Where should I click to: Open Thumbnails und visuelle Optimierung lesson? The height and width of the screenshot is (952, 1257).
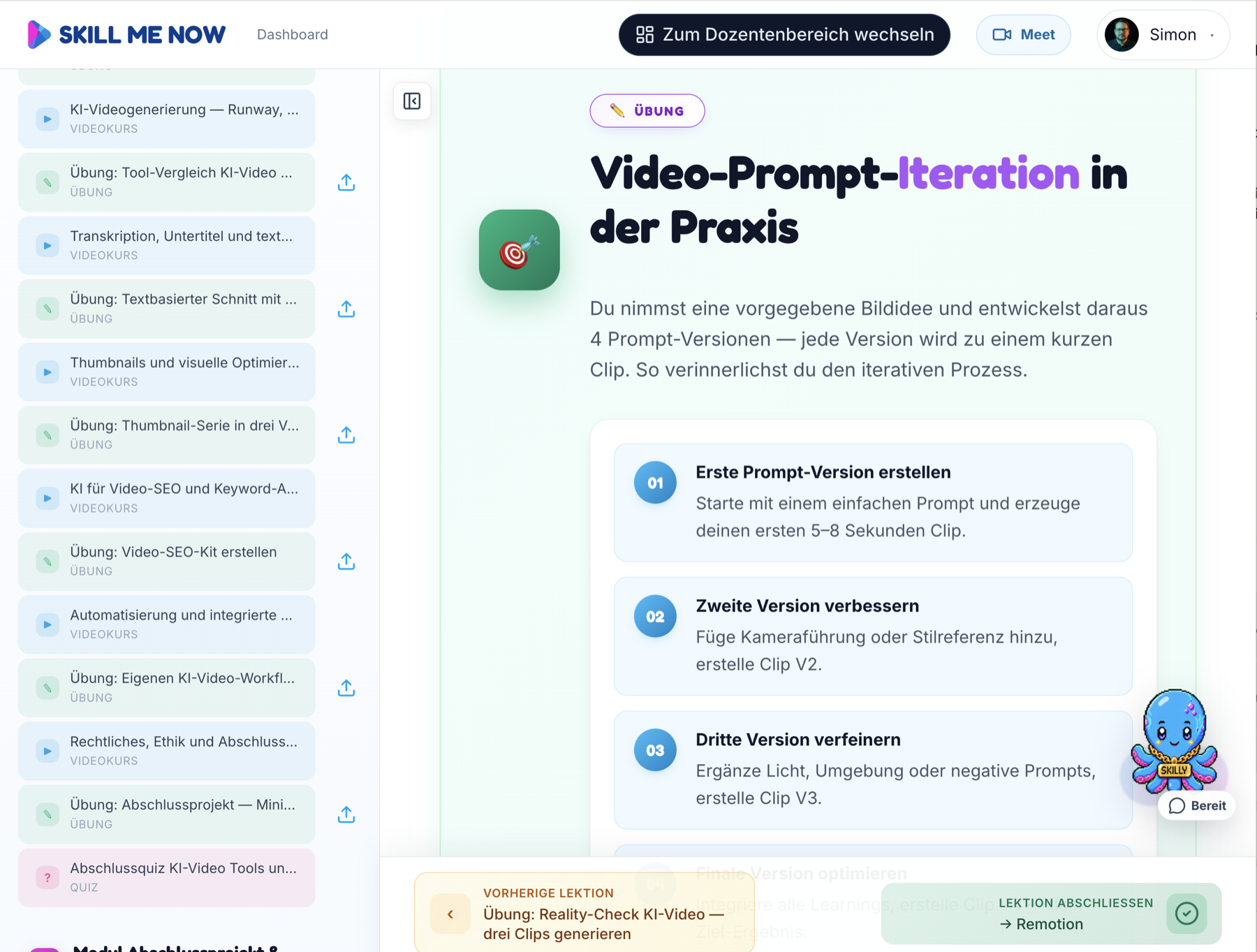click(x=167, y=372)
